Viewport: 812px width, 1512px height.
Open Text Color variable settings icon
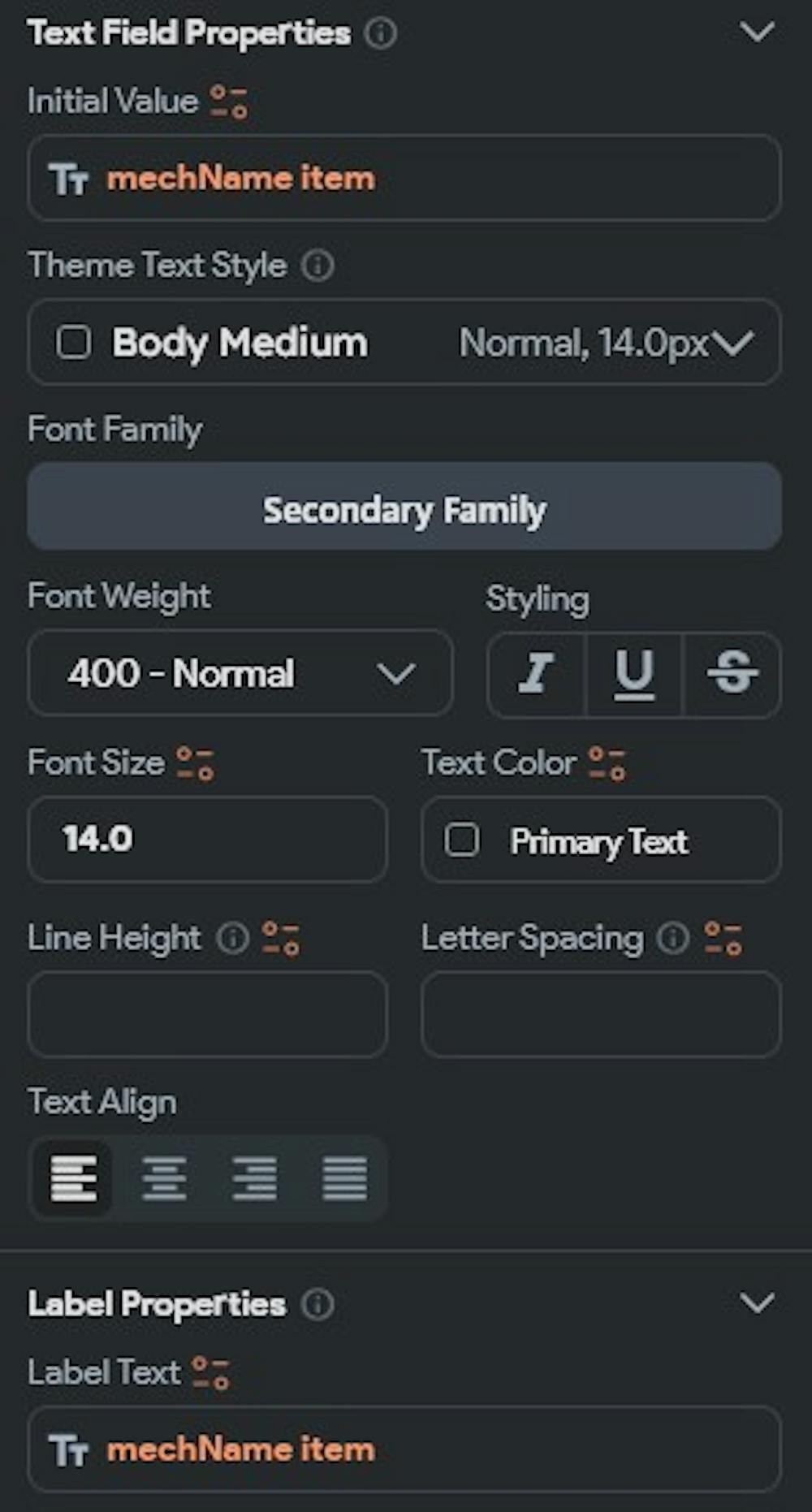point(607,763)
